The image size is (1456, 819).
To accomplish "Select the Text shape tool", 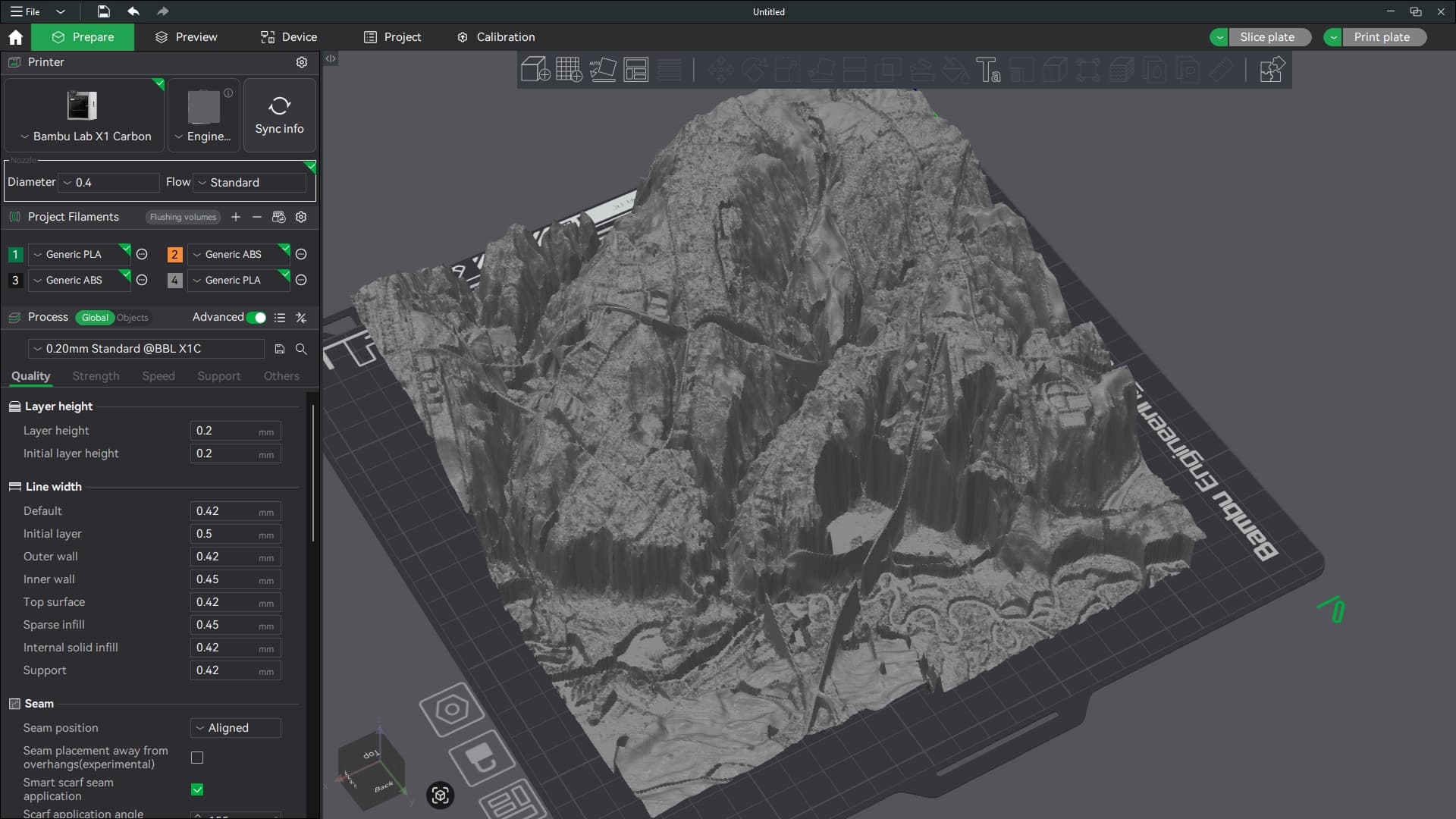I will click(x=987, y=70).
